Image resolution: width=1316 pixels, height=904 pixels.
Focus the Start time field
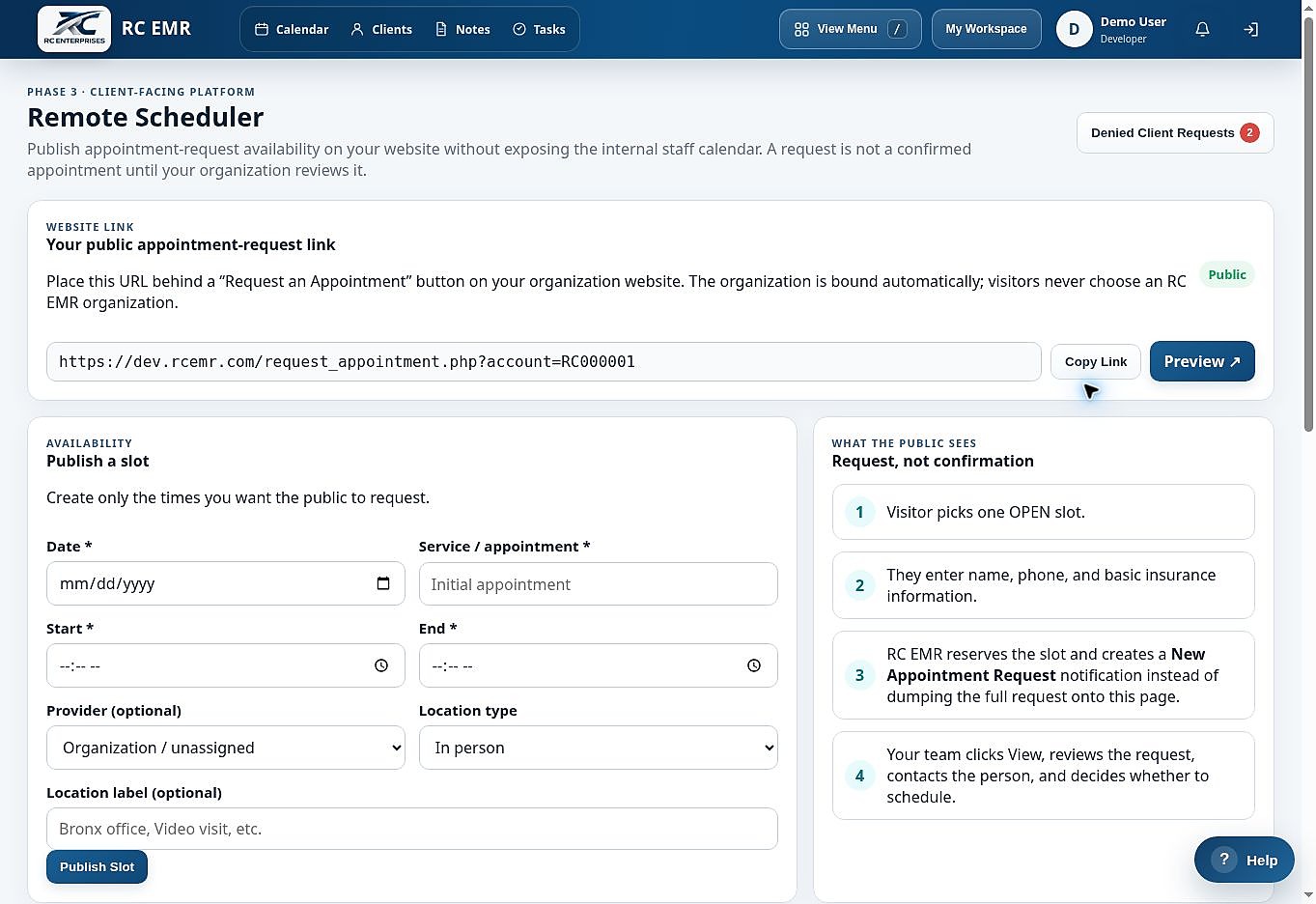(225, 665)
